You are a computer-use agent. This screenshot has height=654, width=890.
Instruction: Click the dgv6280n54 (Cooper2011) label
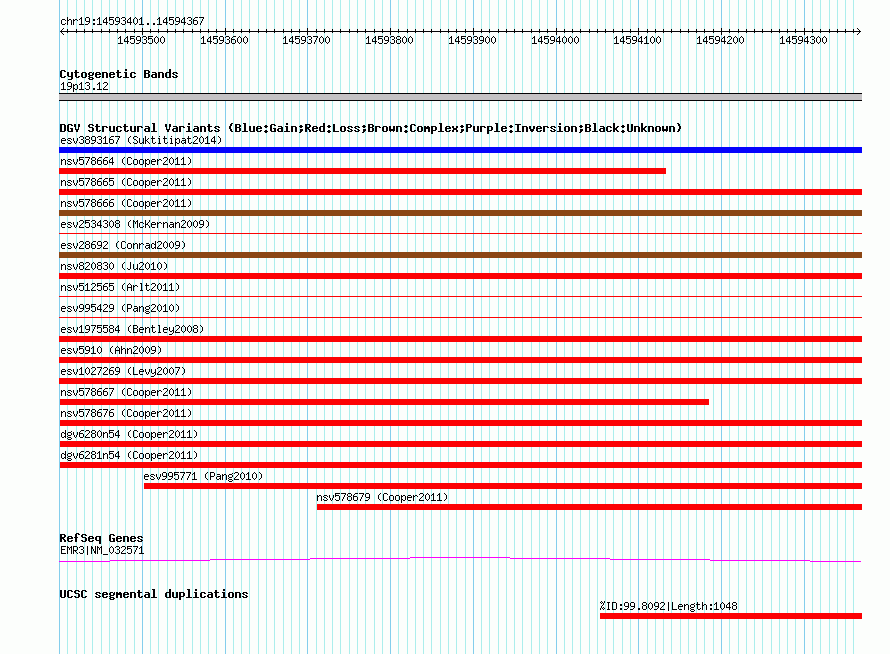pyautogui.click(x=129, y=434)
